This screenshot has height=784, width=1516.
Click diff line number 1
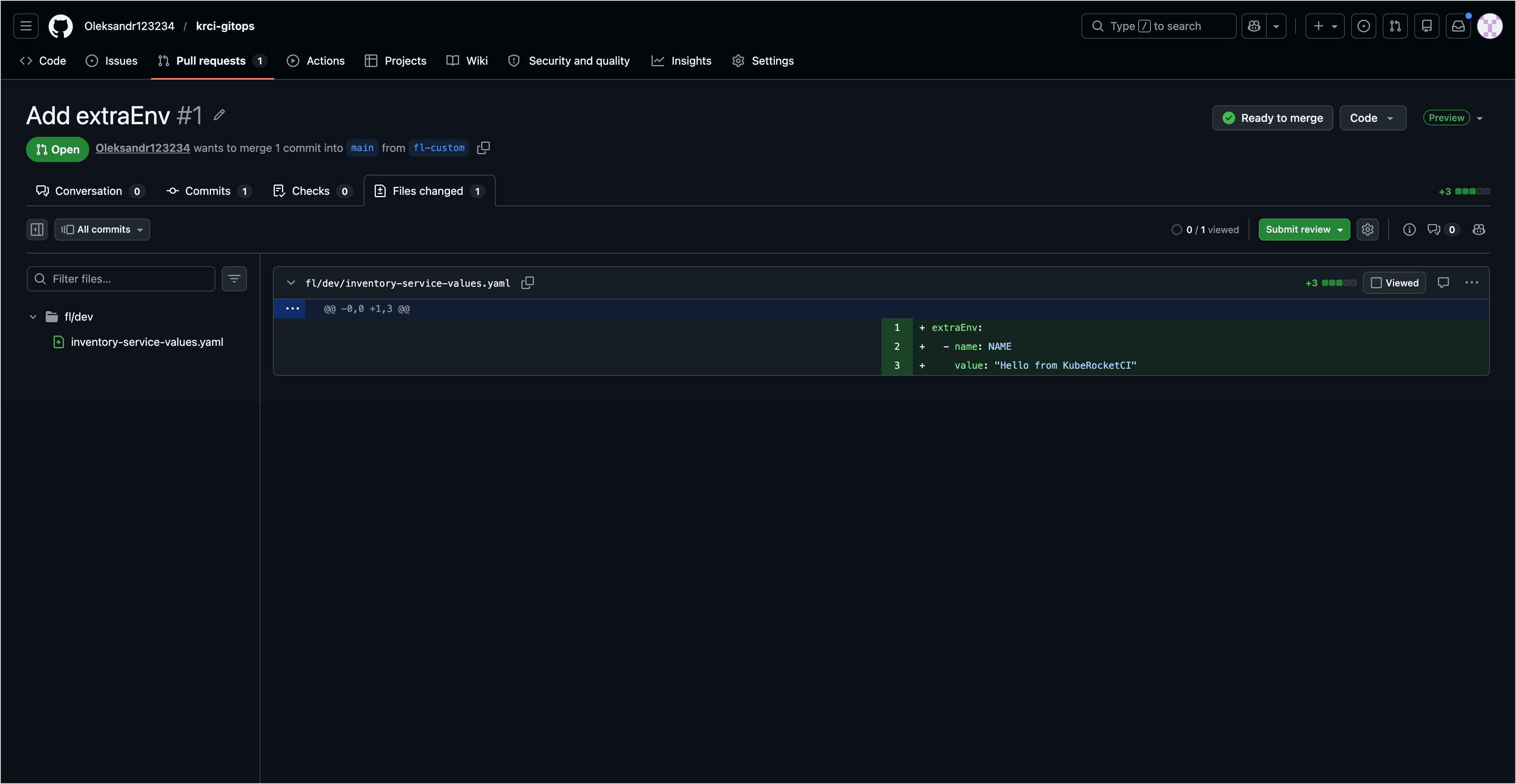896,327
